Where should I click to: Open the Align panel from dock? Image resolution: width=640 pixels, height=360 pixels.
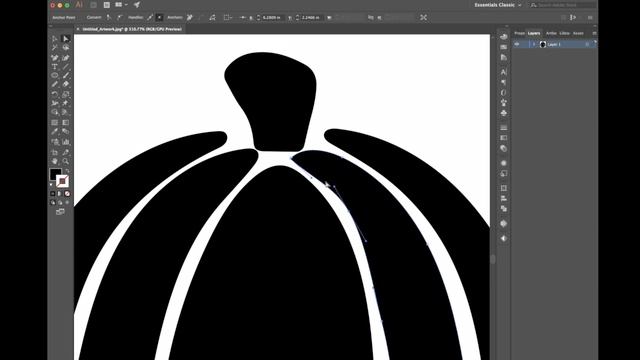[x=504, y=198]
